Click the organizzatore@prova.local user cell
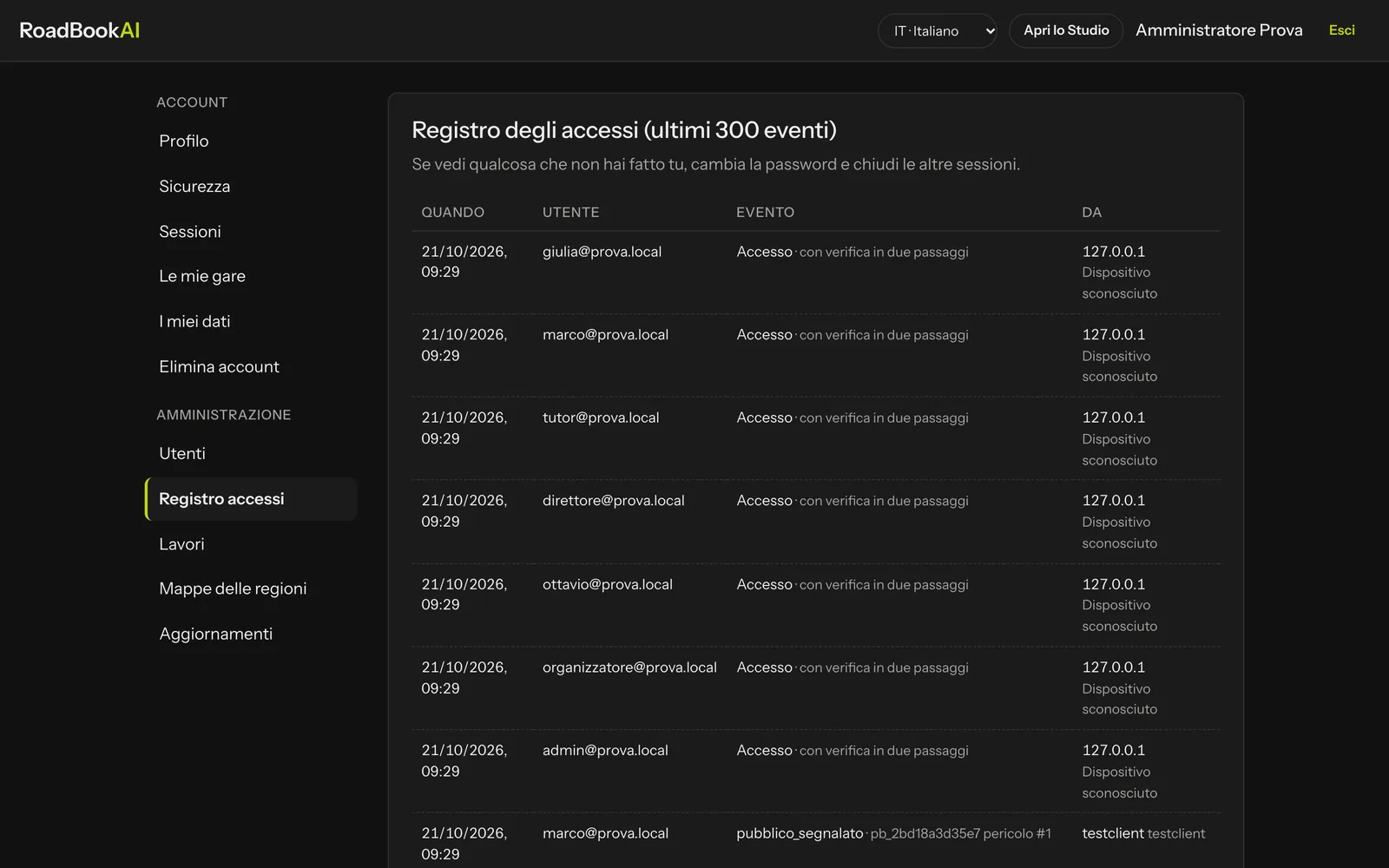This screenshot has height=868, width=1389. [629, 667]
